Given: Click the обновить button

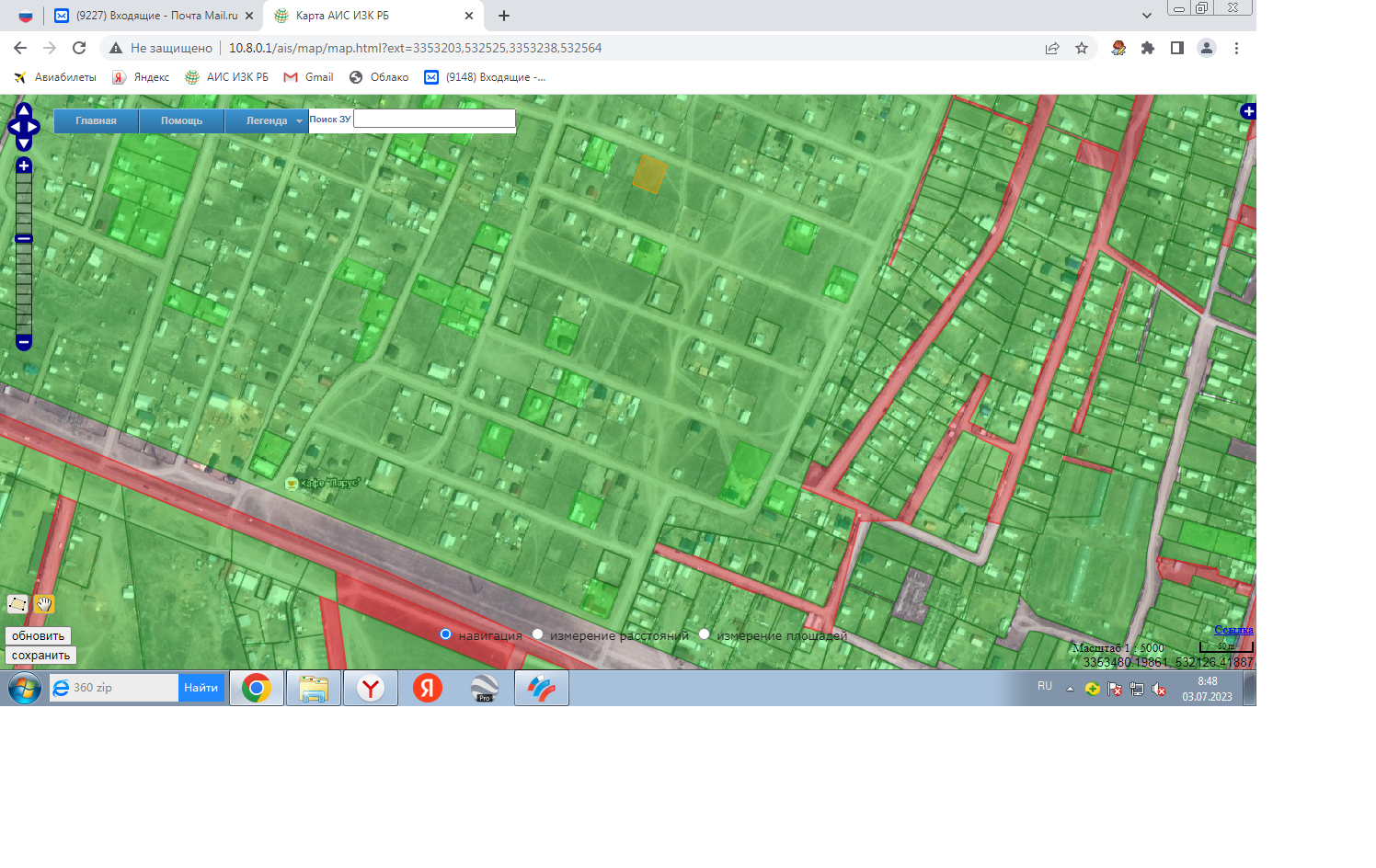Looking at the screenshot, I should 38,635.
